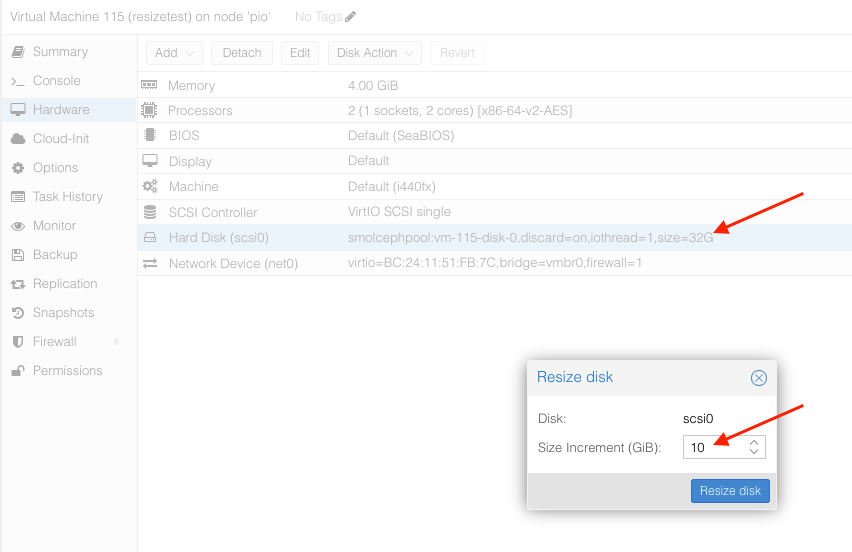Open the Disk Action dropdown menu

coord(374,53)
